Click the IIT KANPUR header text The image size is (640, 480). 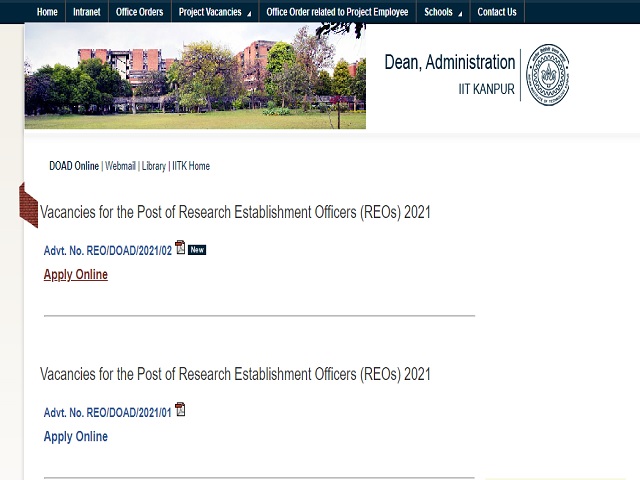pyautogui.click(x=487, y=89)
